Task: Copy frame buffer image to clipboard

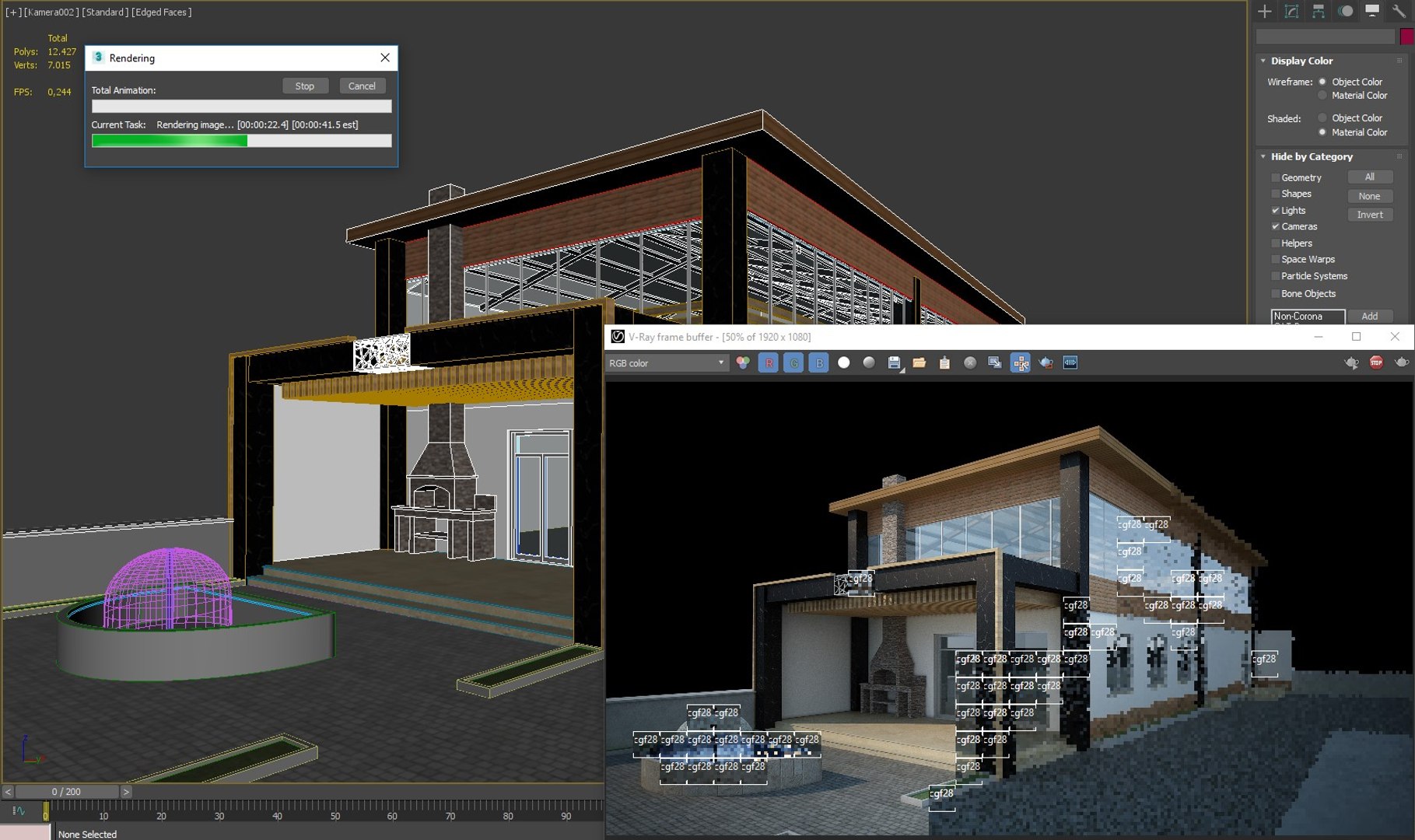Action: (944, 362)
